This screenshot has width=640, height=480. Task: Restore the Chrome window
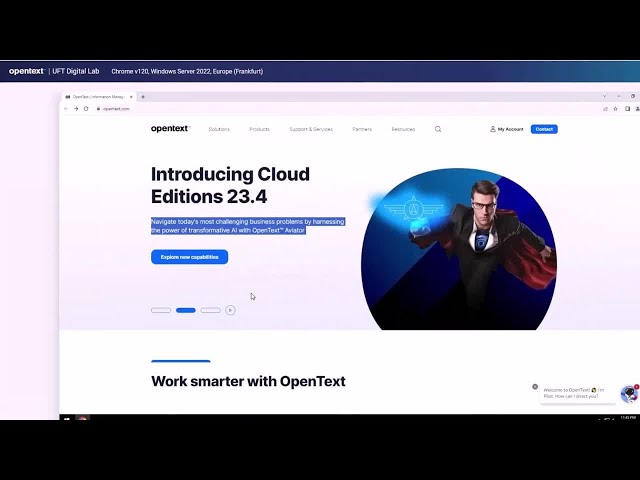(x=633, y=96)
